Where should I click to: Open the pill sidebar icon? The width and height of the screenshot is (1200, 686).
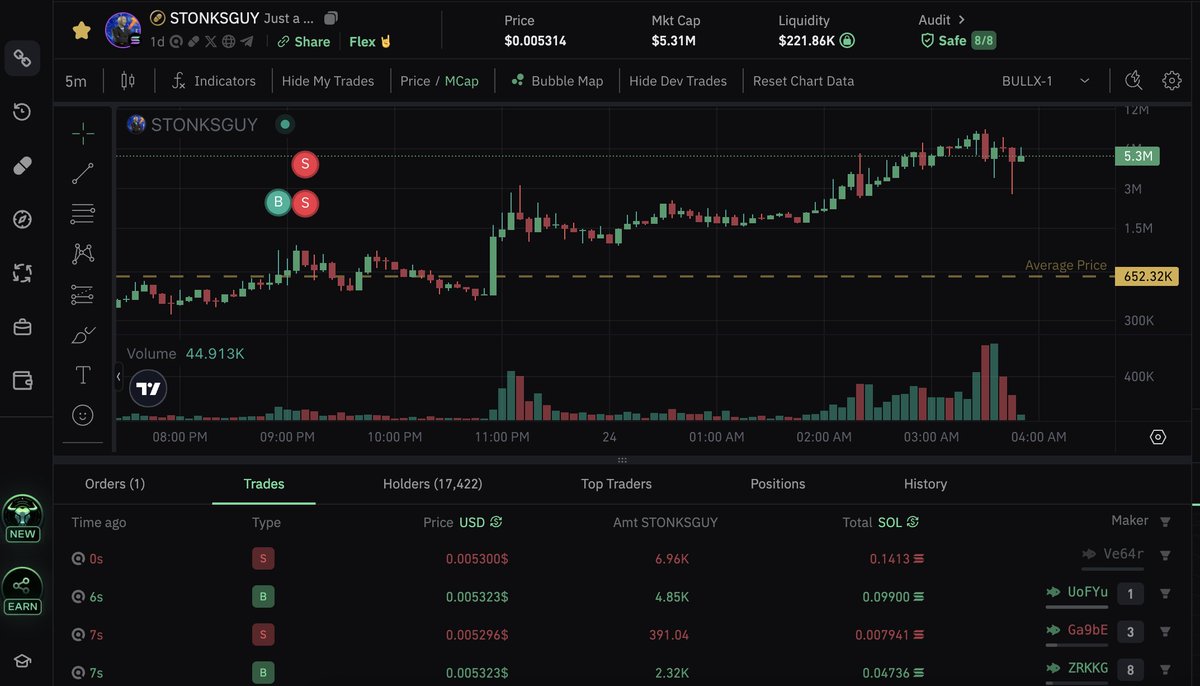[x=22, y=165]
